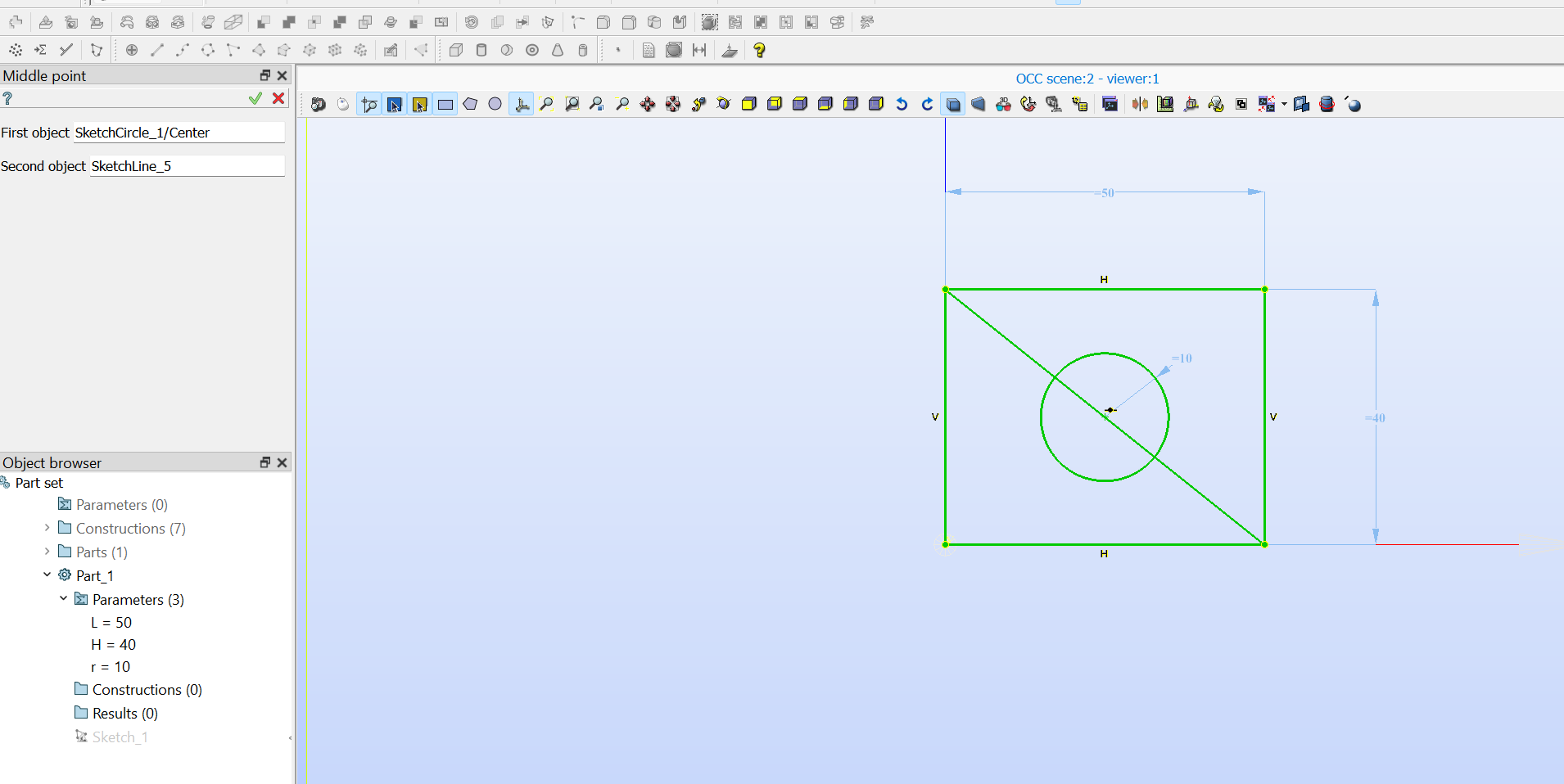Toggle orthographic projection mode

[x=953, y=104]
